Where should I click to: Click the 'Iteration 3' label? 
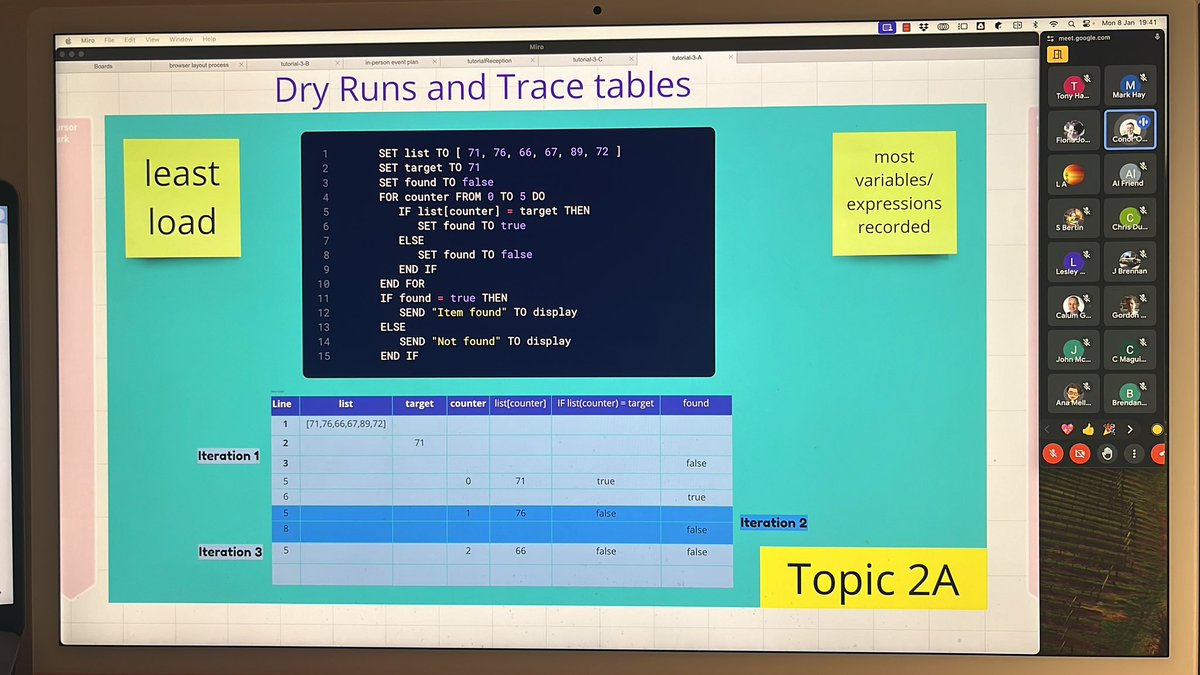[231, 552]
